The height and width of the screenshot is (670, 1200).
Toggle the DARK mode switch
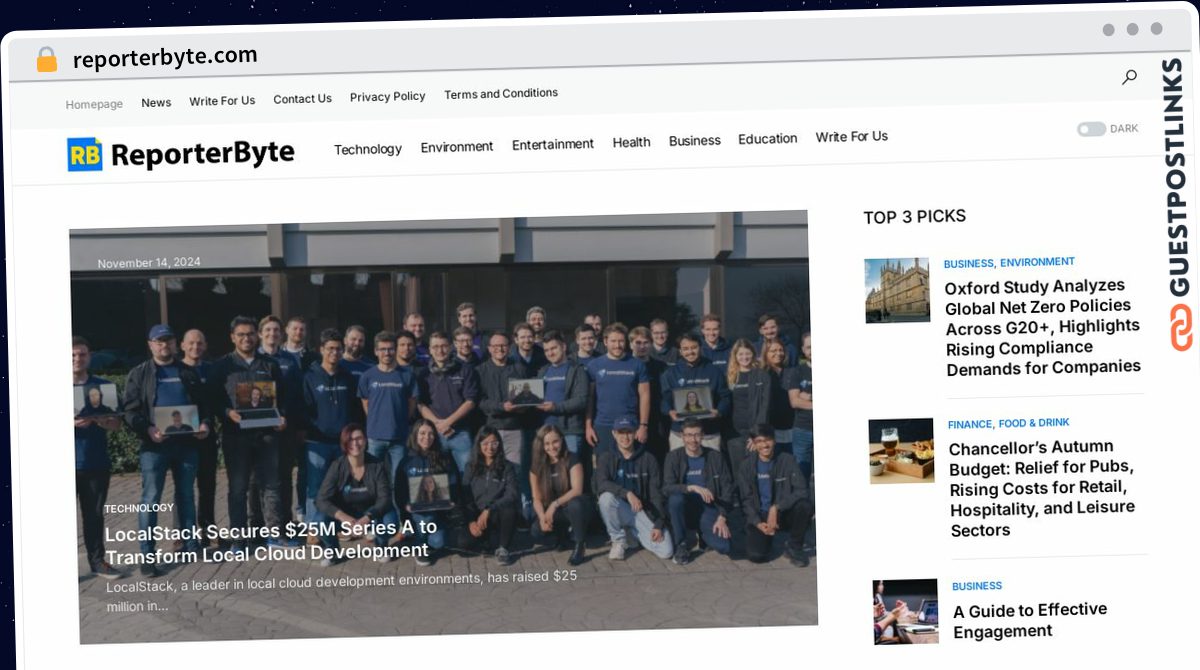click(1091, 129)
